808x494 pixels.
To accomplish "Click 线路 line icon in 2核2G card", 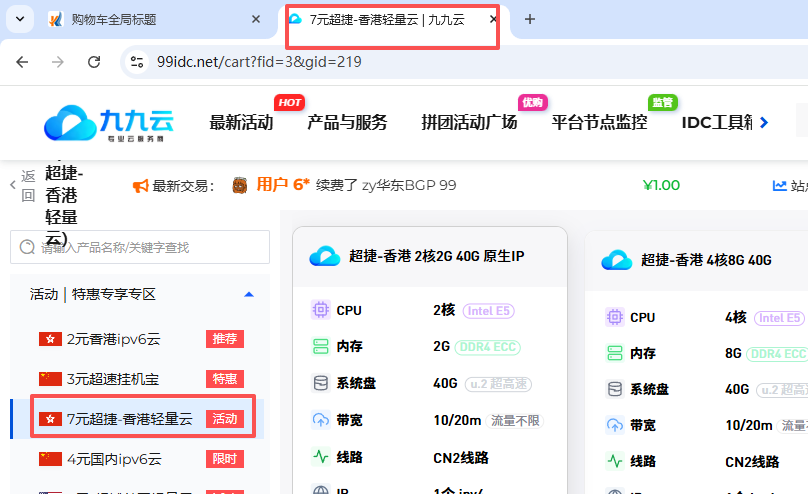I will pyautogui.click(x=321, y=457).
